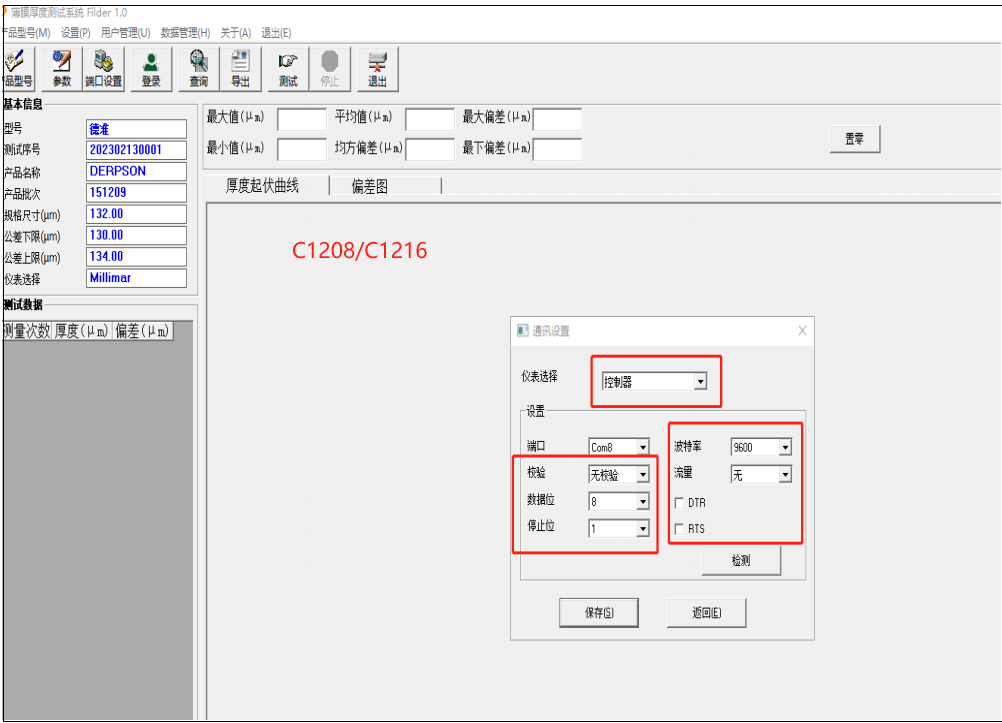Open the 查询 query toolbar icon

(x=199, y=69)
